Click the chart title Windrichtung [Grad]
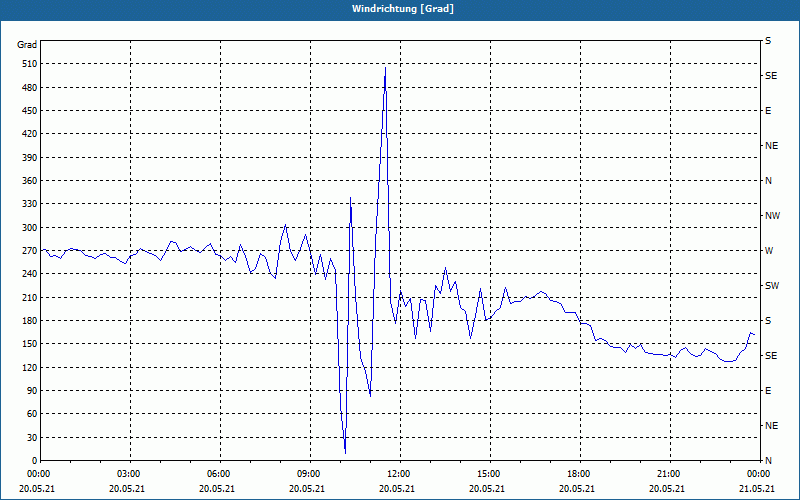Viewport: 800px width, 500px height. 403,9
